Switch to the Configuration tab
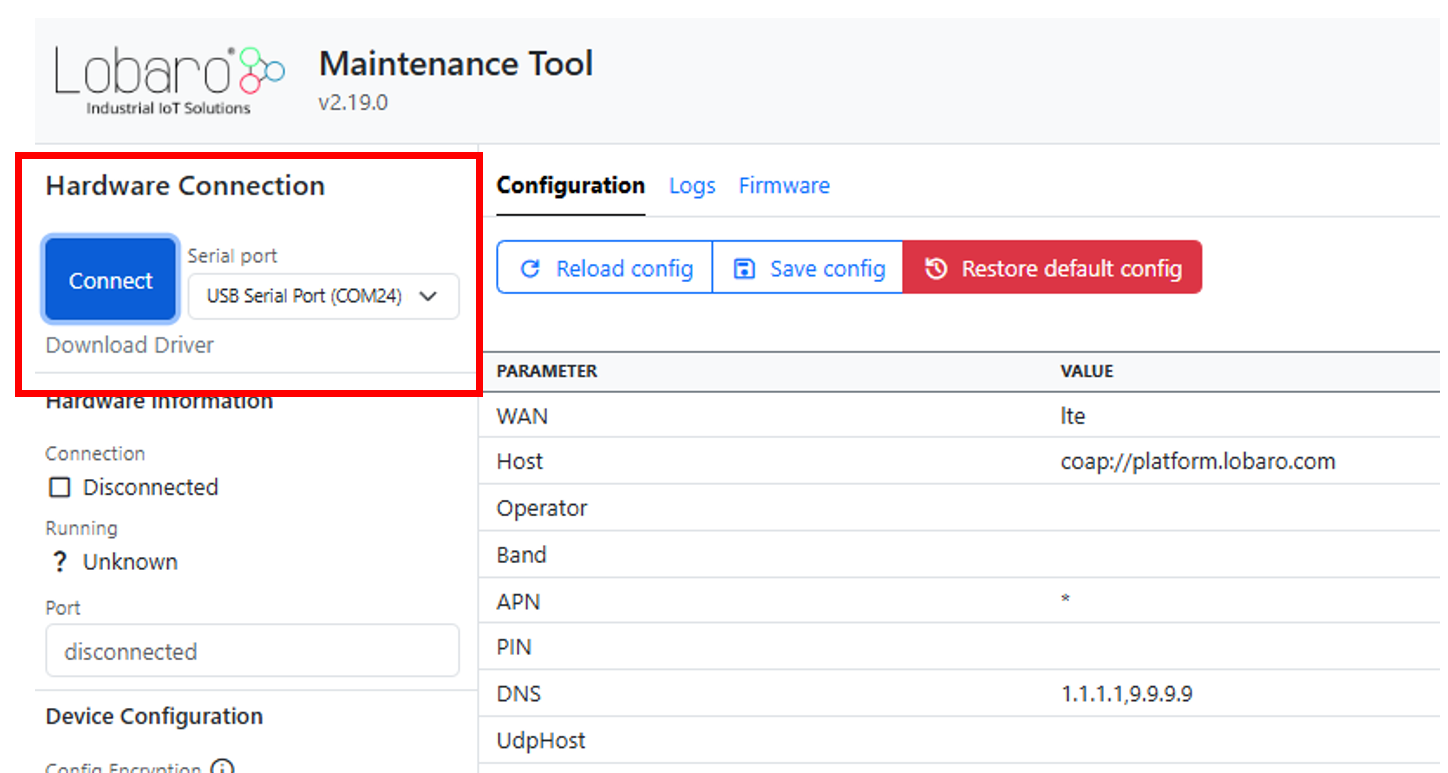 (x=570, y=186)
